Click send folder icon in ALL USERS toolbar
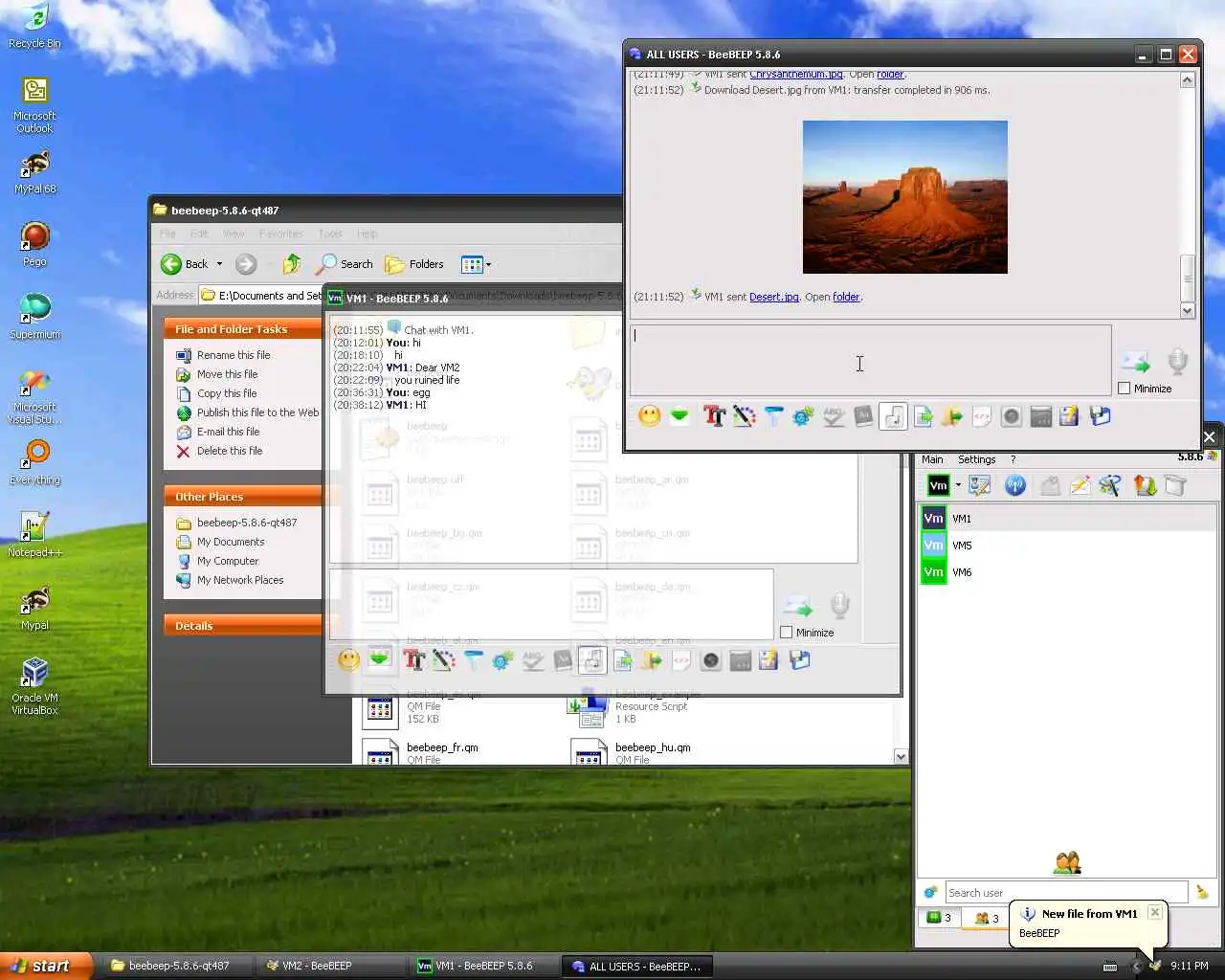This screenshot has width=1225, height=980. click(x=952, y=416)
